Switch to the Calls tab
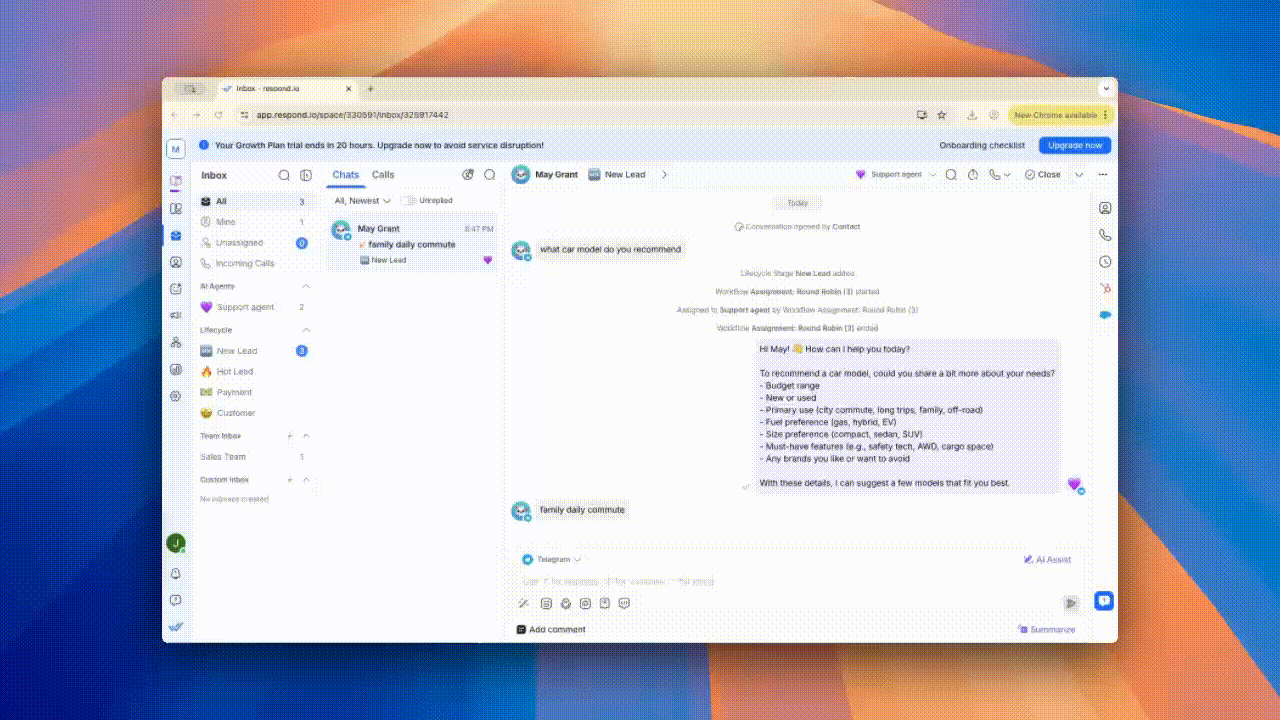The image size is (1280, 720). point(385,174)
